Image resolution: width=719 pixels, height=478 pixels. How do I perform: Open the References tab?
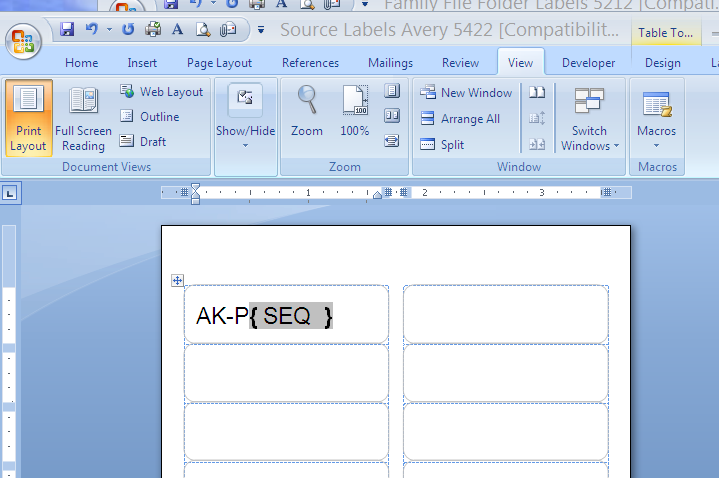click(x=310, y=63)
